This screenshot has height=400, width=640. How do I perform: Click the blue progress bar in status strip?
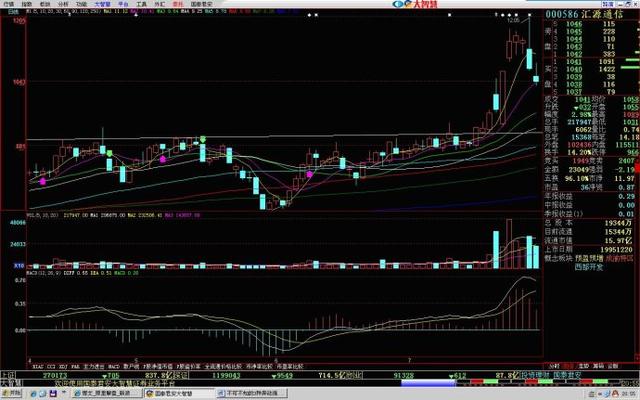(x=428, y=383)
